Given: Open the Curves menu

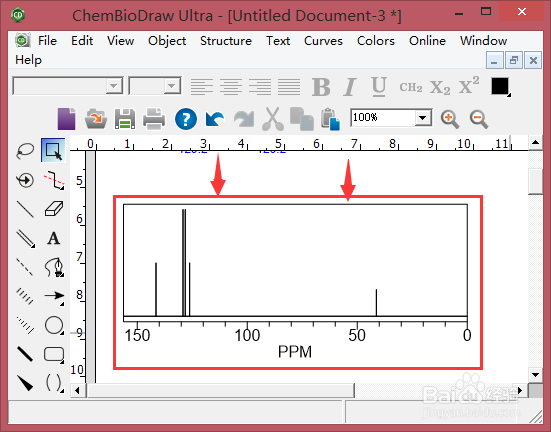Looking at the screenshot, I should [x=323, y=41].
